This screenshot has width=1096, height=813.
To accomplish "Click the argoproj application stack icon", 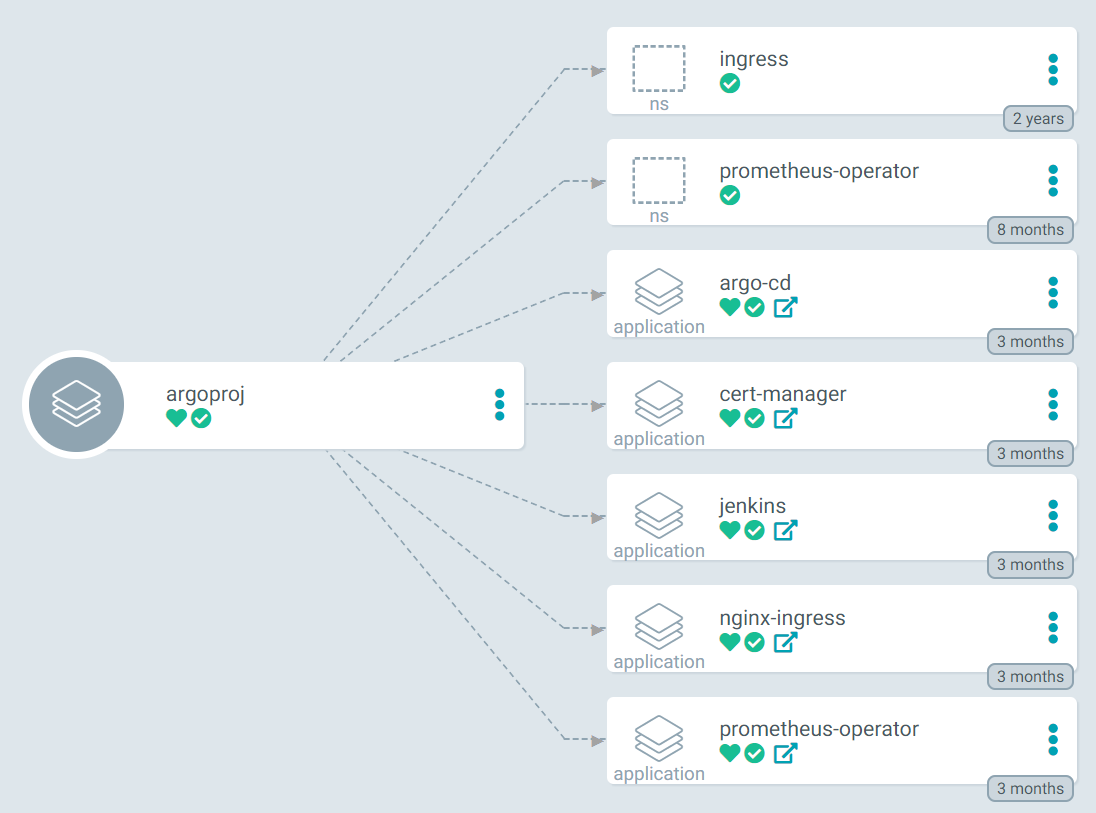I will point(75,404).
